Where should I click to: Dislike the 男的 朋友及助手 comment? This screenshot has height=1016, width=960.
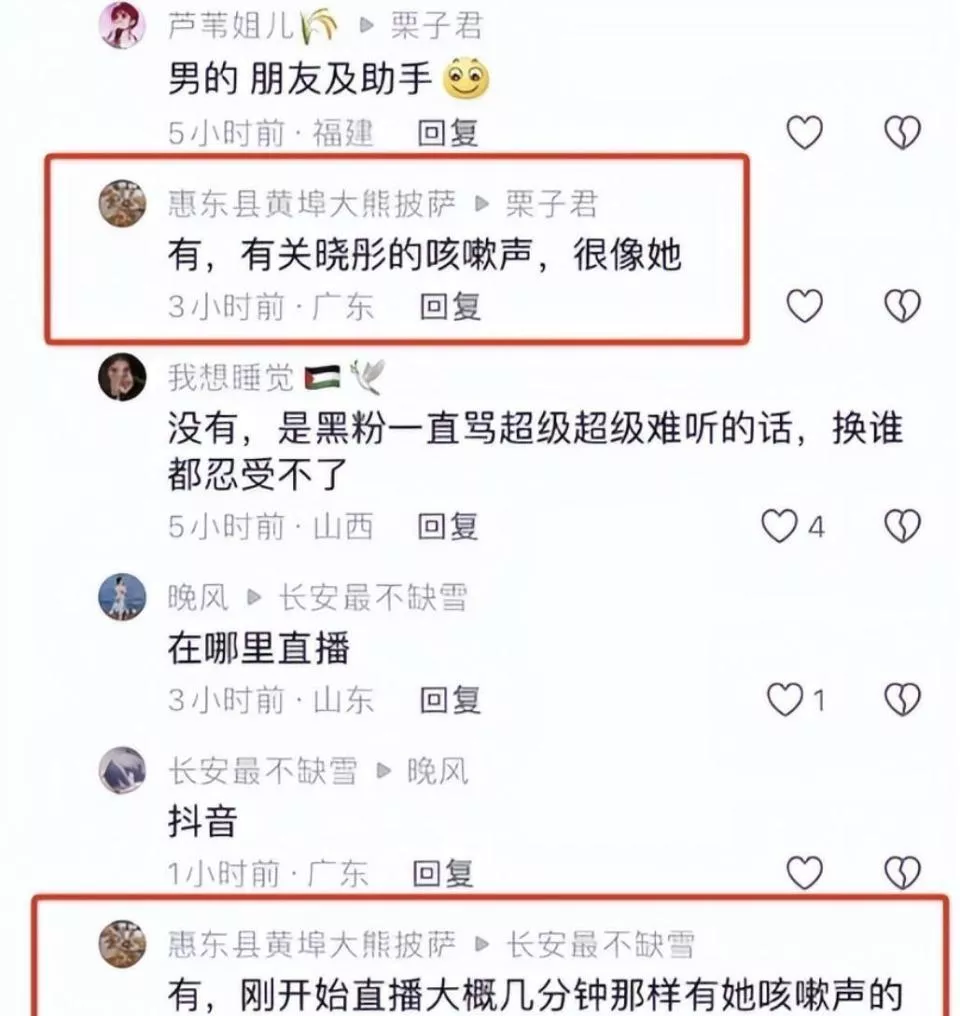pos(902,132)
